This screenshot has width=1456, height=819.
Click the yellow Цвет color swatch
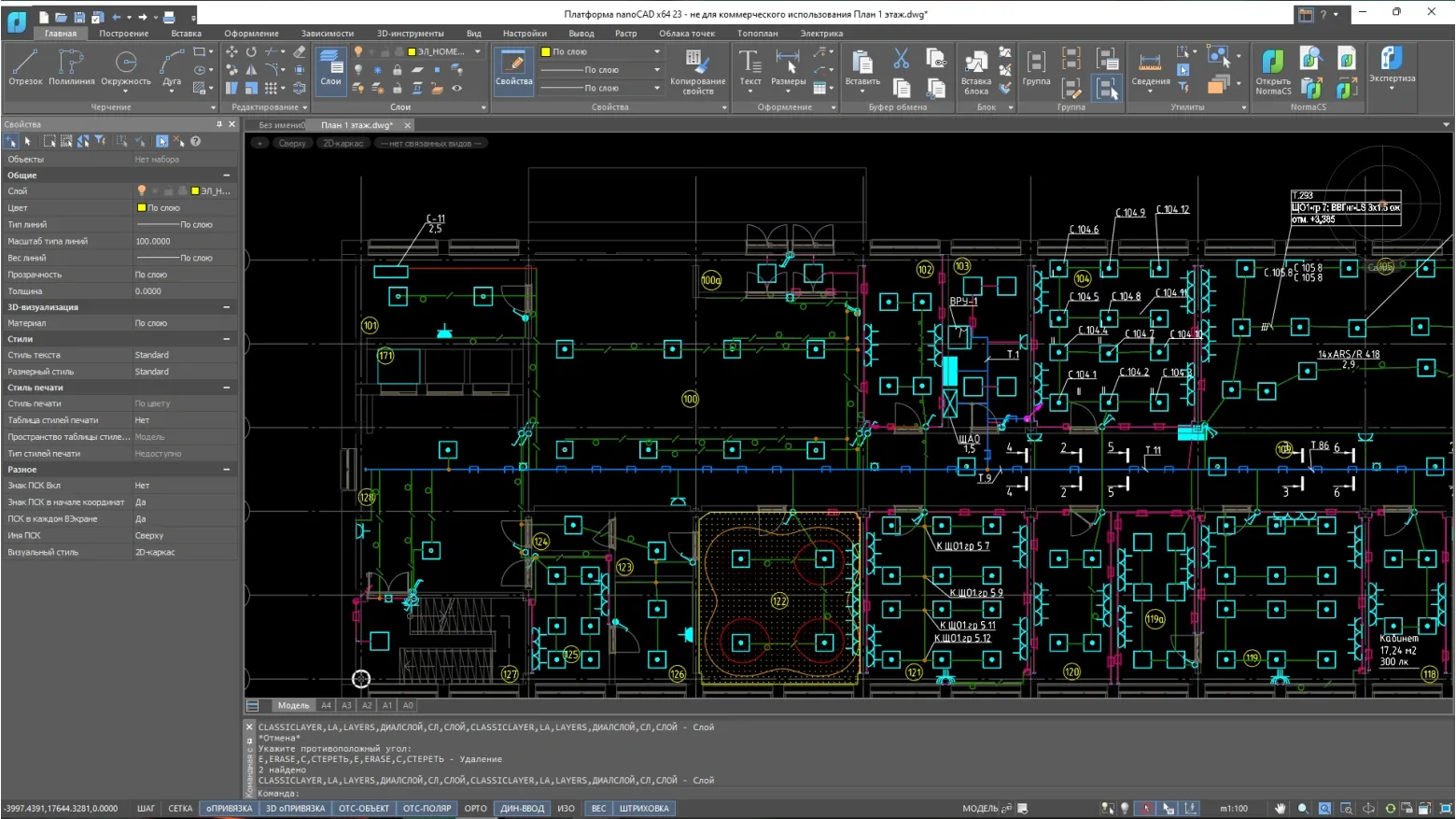pyautogui.click(x=142, y=208)
